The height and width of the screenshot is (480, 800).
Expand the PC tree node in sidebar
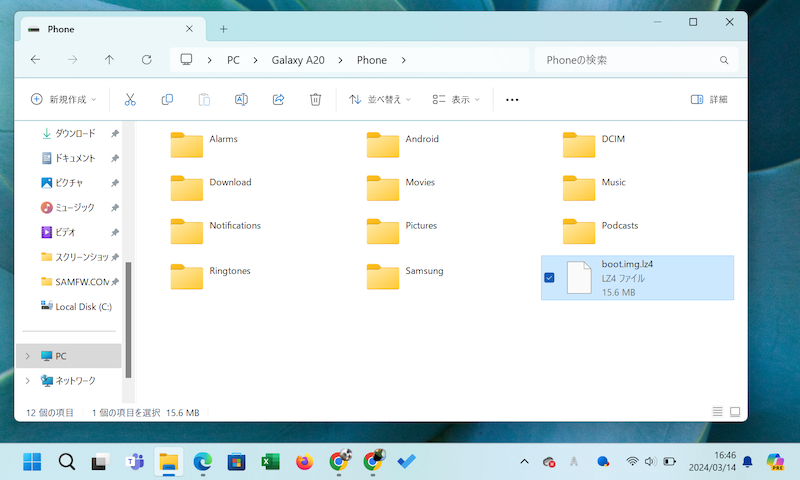[x=27, y=356]
